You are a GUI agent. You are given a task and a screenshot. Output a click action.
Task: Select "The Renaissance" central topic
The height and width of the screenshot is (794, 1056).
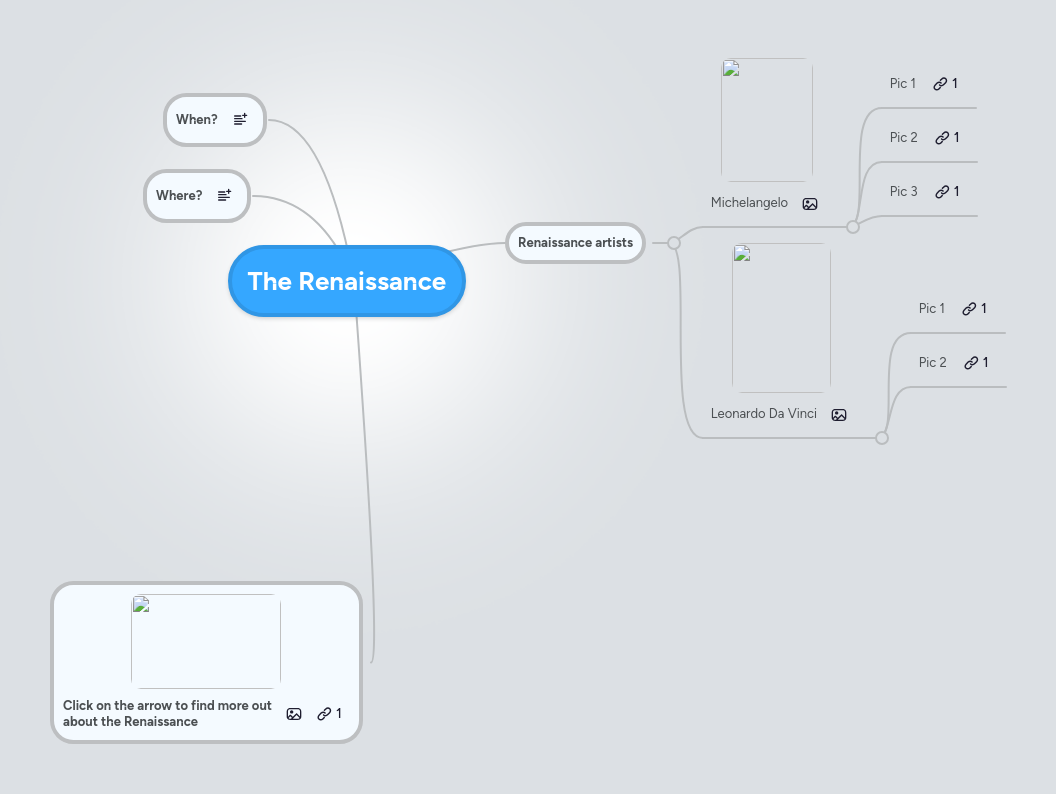pos(346,281)
